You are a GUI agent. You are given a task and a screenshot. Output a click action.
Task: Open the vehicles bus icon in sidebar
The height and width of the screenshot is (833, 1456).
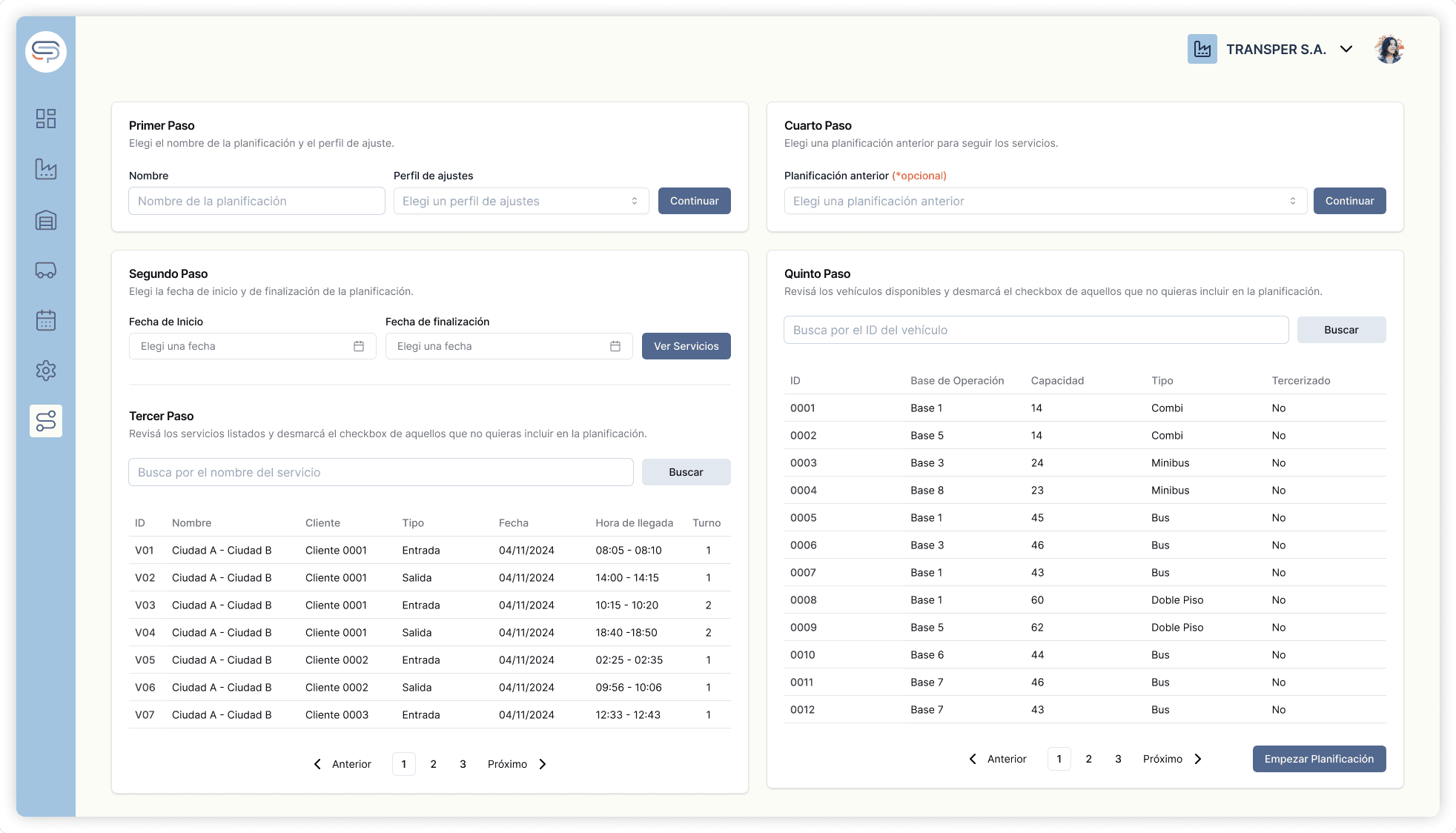[x=46, y=270]
